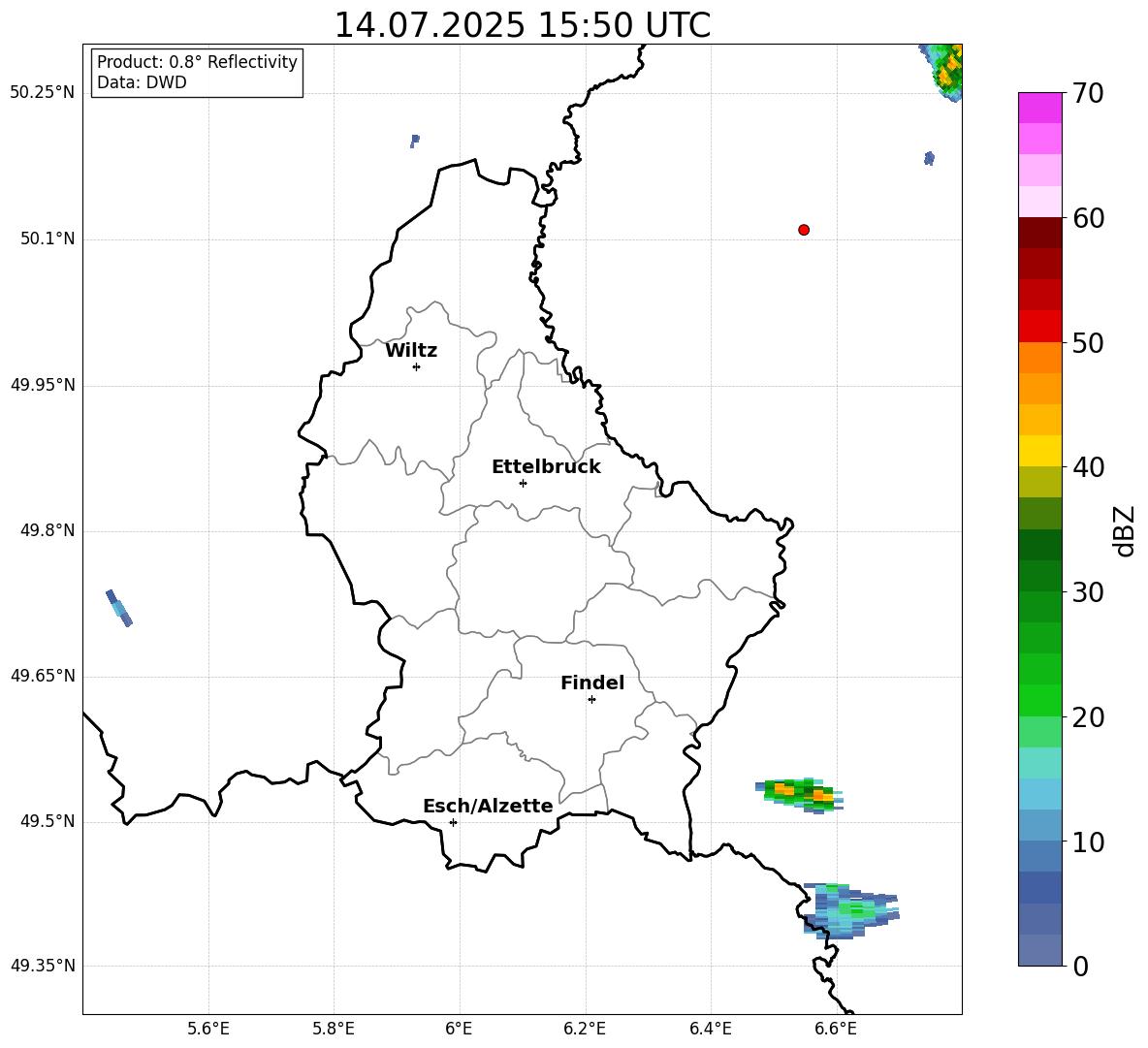Click the dark maroon swatch below 60 dBZ
Image resolution: width=1148 pixels, height=1048 pixels.
[1039, 233]
